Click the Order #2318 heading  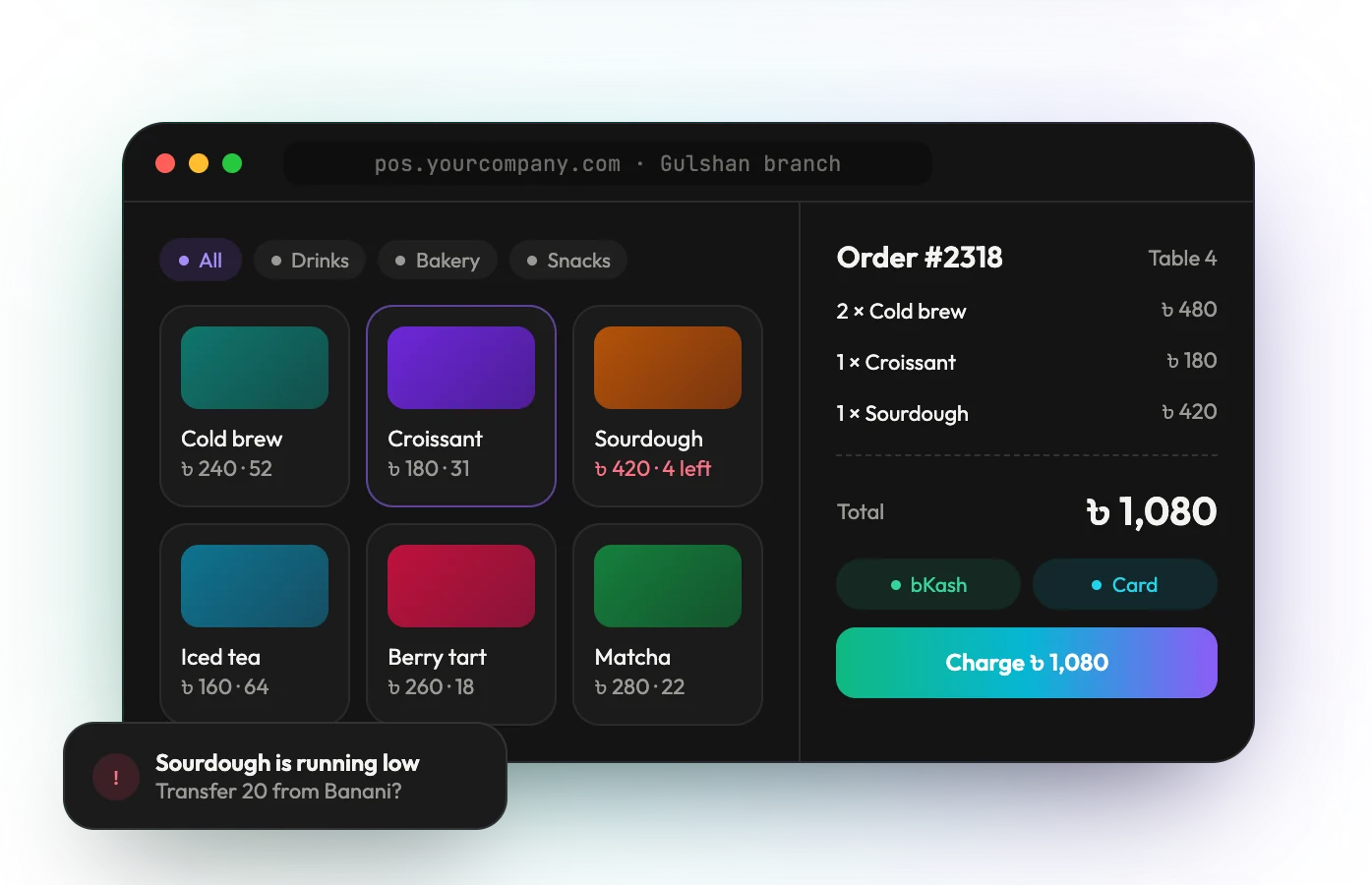click(920, 258)
